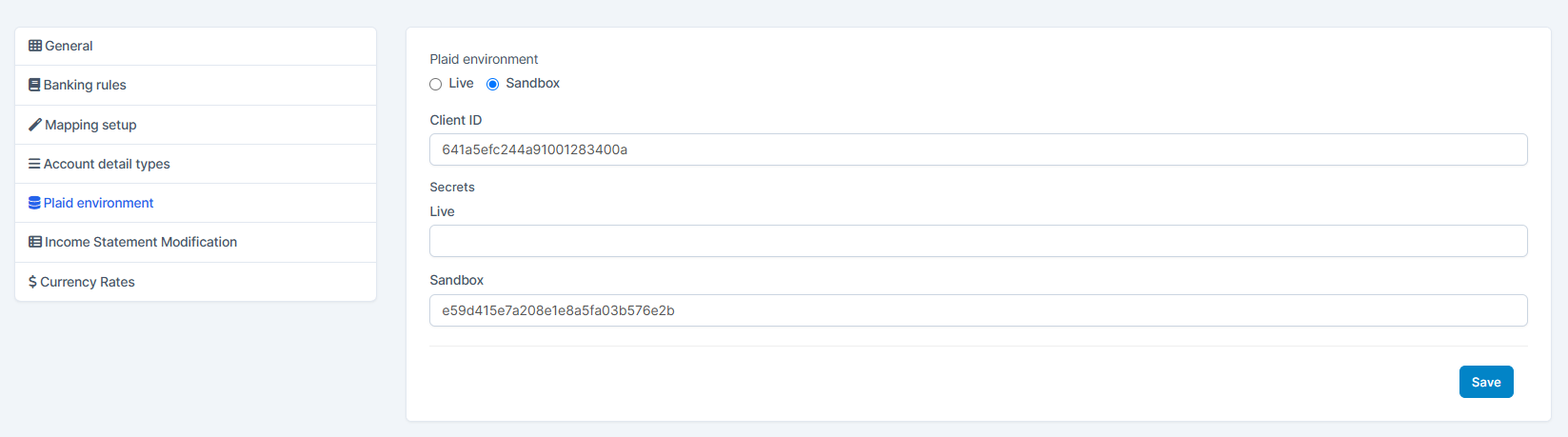Screen dimensions: 1568x437
Task: Select the Plaid environment text in the sidebar
Action: coord(98,203)
